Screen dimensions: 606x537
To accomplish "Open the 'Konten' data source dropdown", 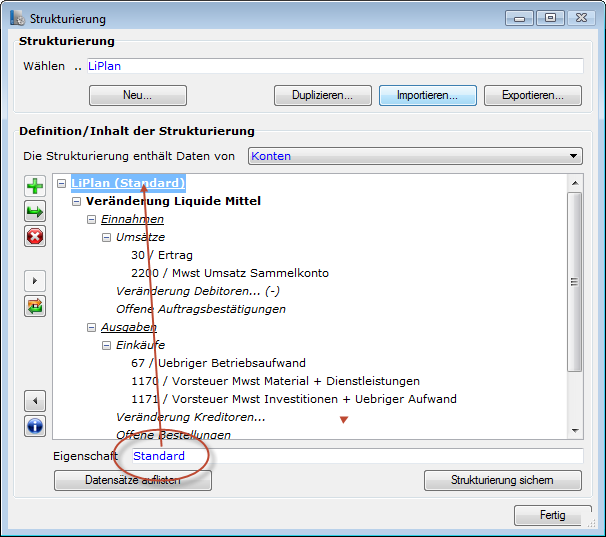I will 573,156.
